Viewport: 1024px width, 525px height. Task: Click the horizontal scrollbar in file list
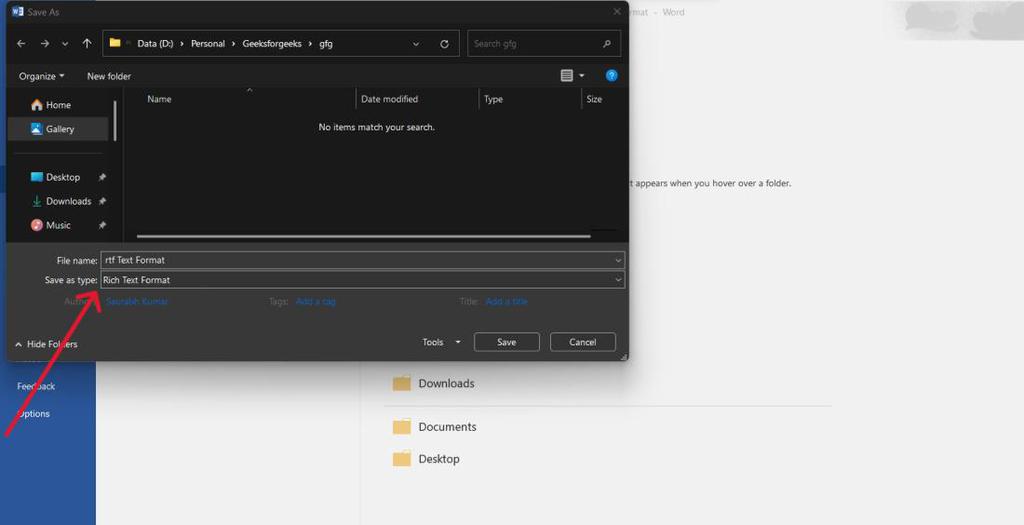click(363, 236)
